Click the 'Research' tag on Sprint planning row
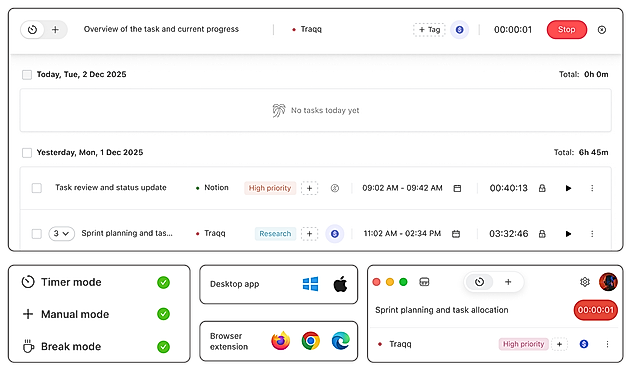The image size is (632, 368). click(275, 234)
